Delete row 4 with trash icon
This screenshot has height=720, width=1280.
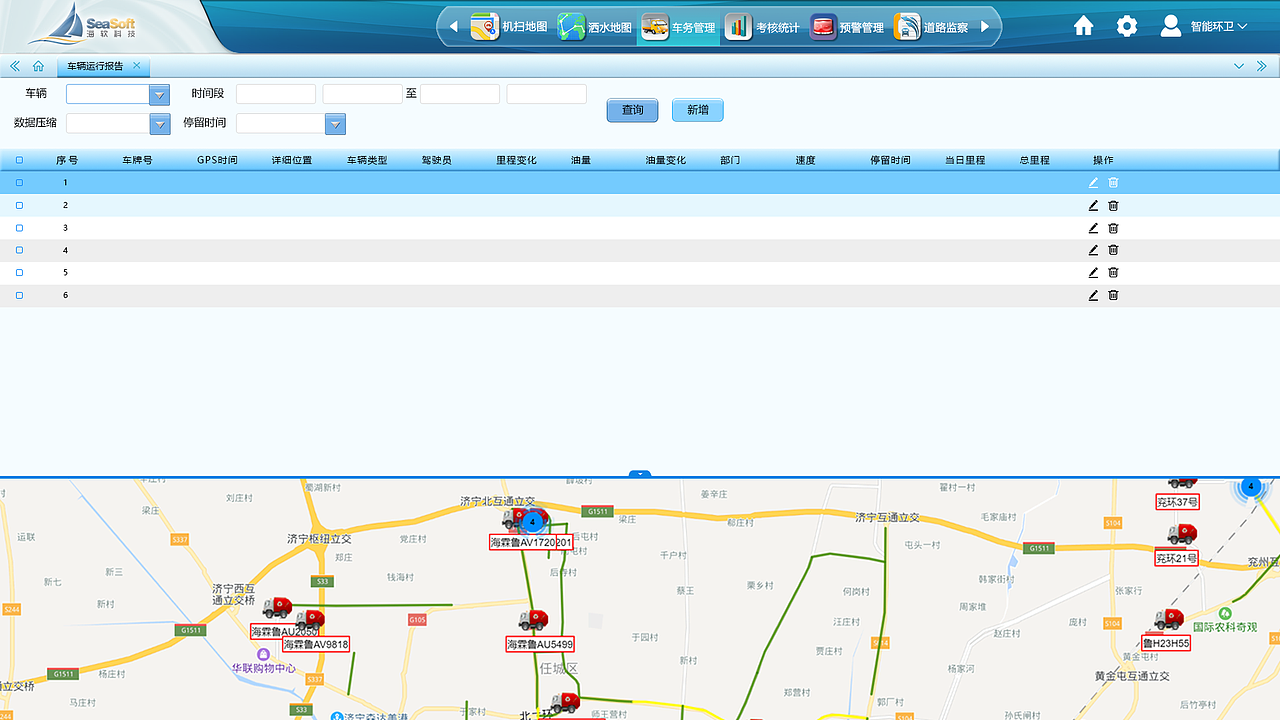point(1113,250)
